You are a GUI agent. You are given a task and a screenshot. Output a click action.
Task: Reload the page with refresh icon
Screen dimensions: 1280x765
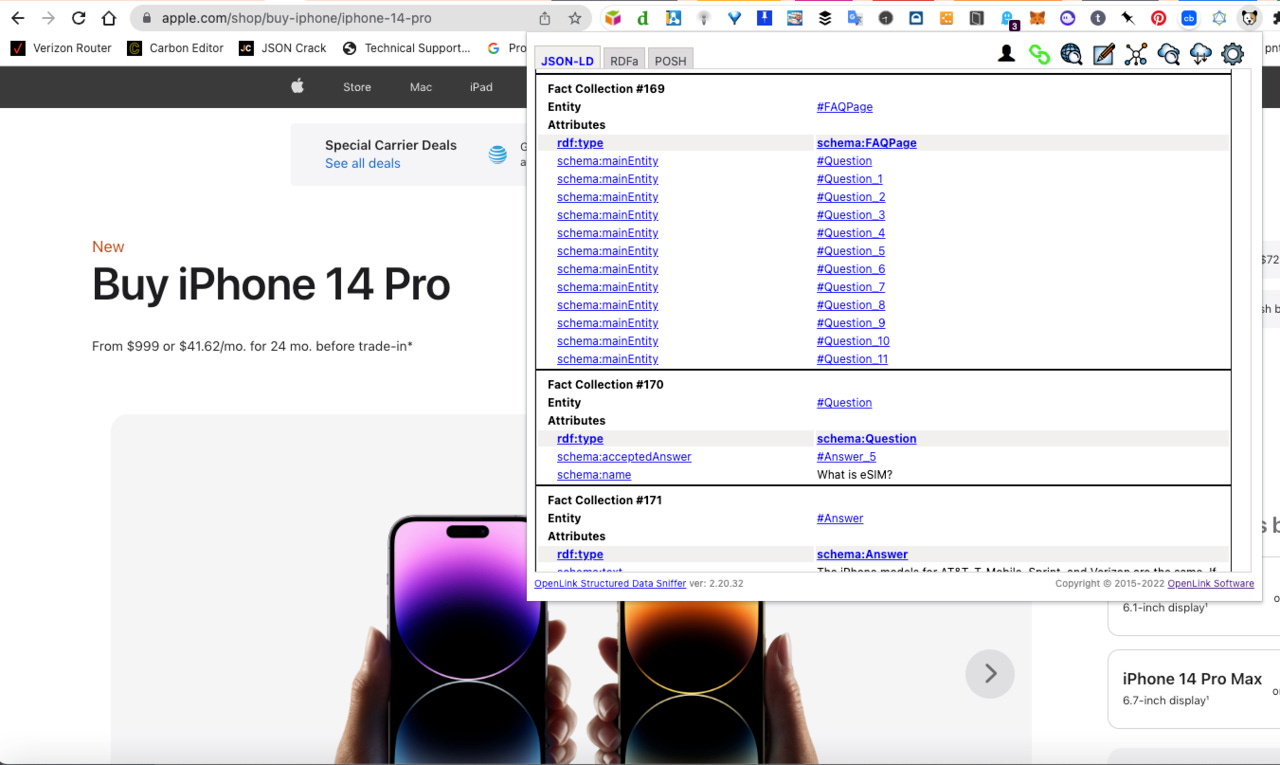coord(79,18)
